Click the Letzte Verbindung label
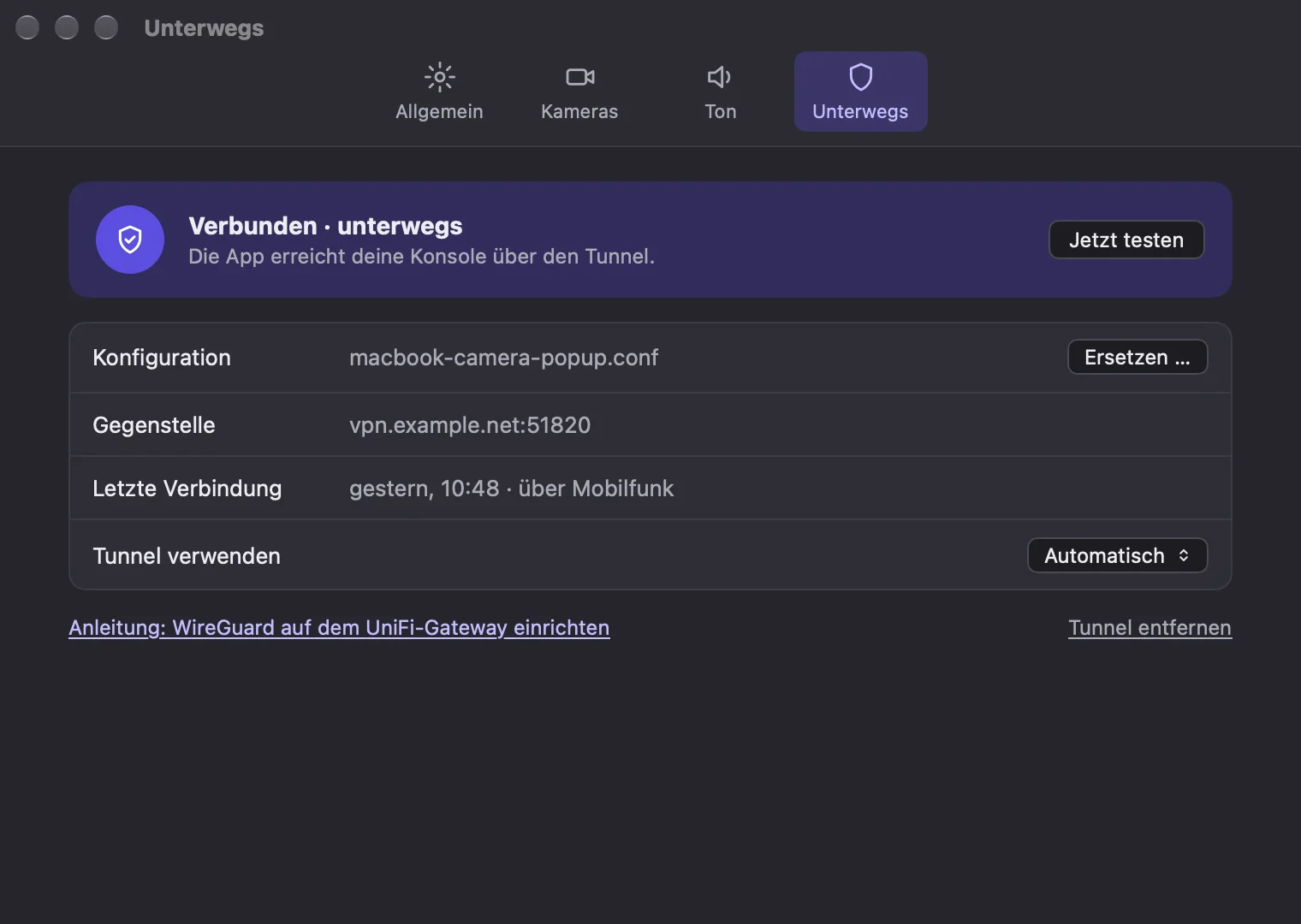The width and height of the screenshot is (1301, 924). pos(187,489)
